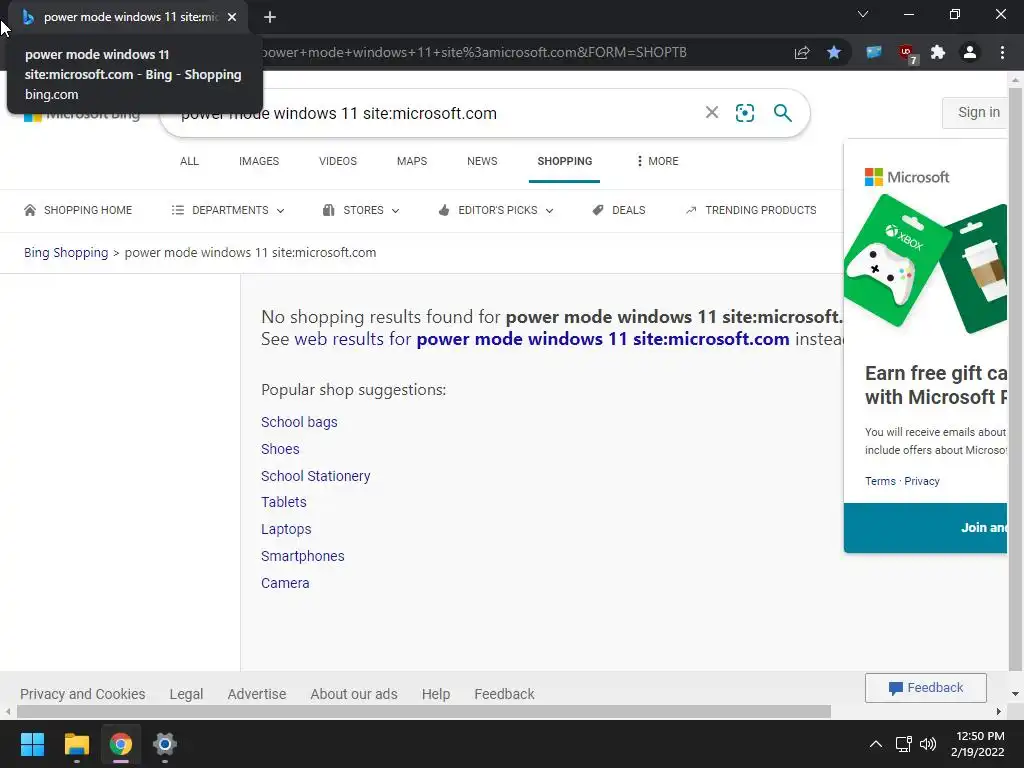Open Chrome profile avatar icon
Screen dimensions: 1024x768
point(970,52)
